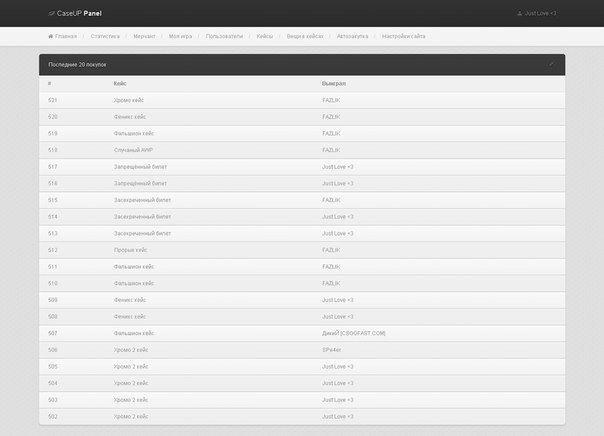Click the user avatar icon in header
Screen dimensions: 604x436
coord(519,14)
